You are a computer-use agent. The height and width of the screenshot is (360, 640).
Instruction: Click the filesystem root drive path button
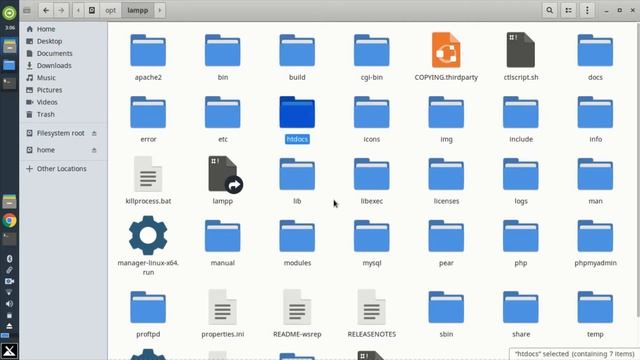point(92,10)
